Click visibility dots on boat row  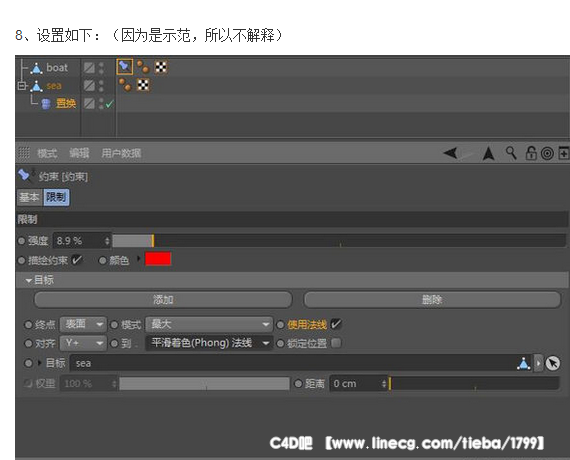(x=101, y=68)
